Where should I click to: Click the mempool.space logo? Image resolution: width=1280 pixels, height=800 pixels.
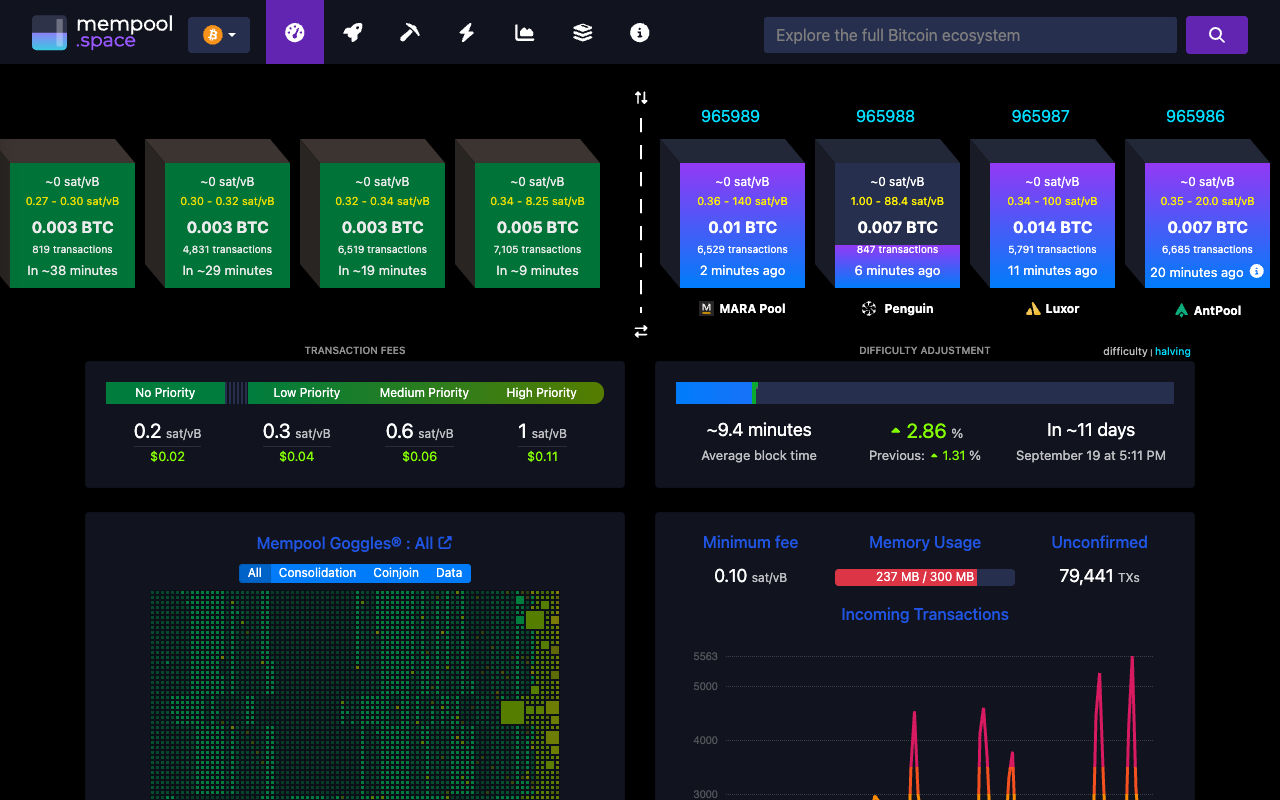pos(102,32)
